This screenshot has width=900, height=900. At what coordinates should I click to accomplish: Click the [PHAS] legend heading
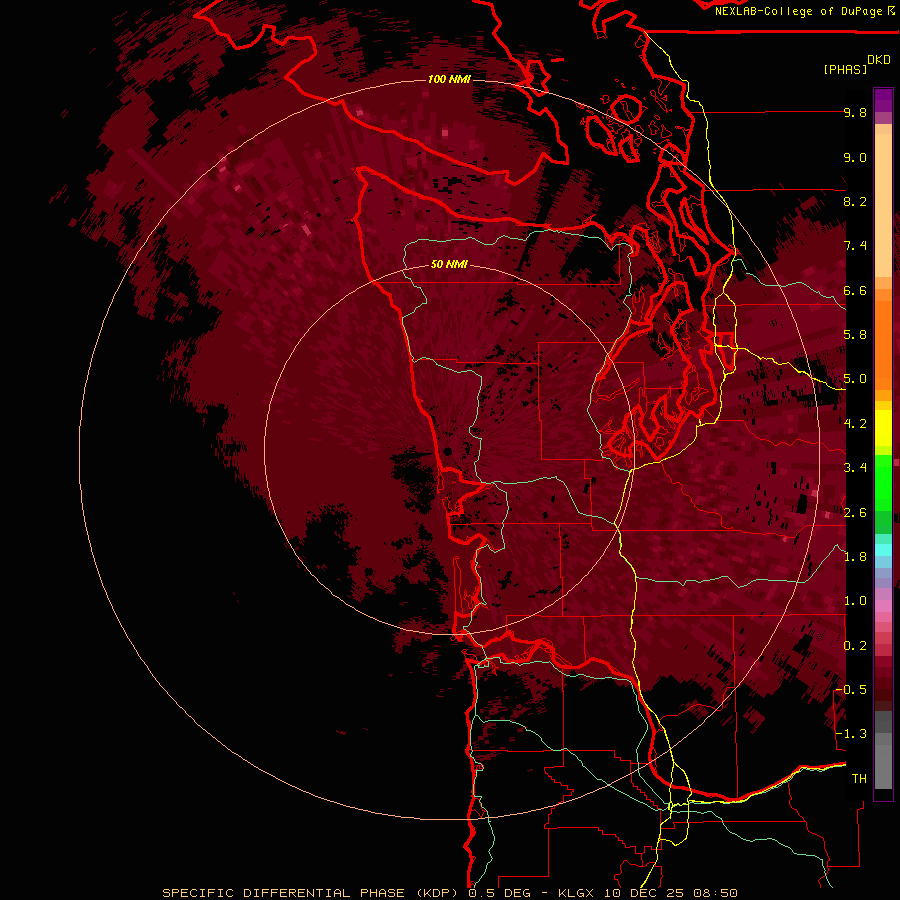pyautogui.click(x=845, y=69)
